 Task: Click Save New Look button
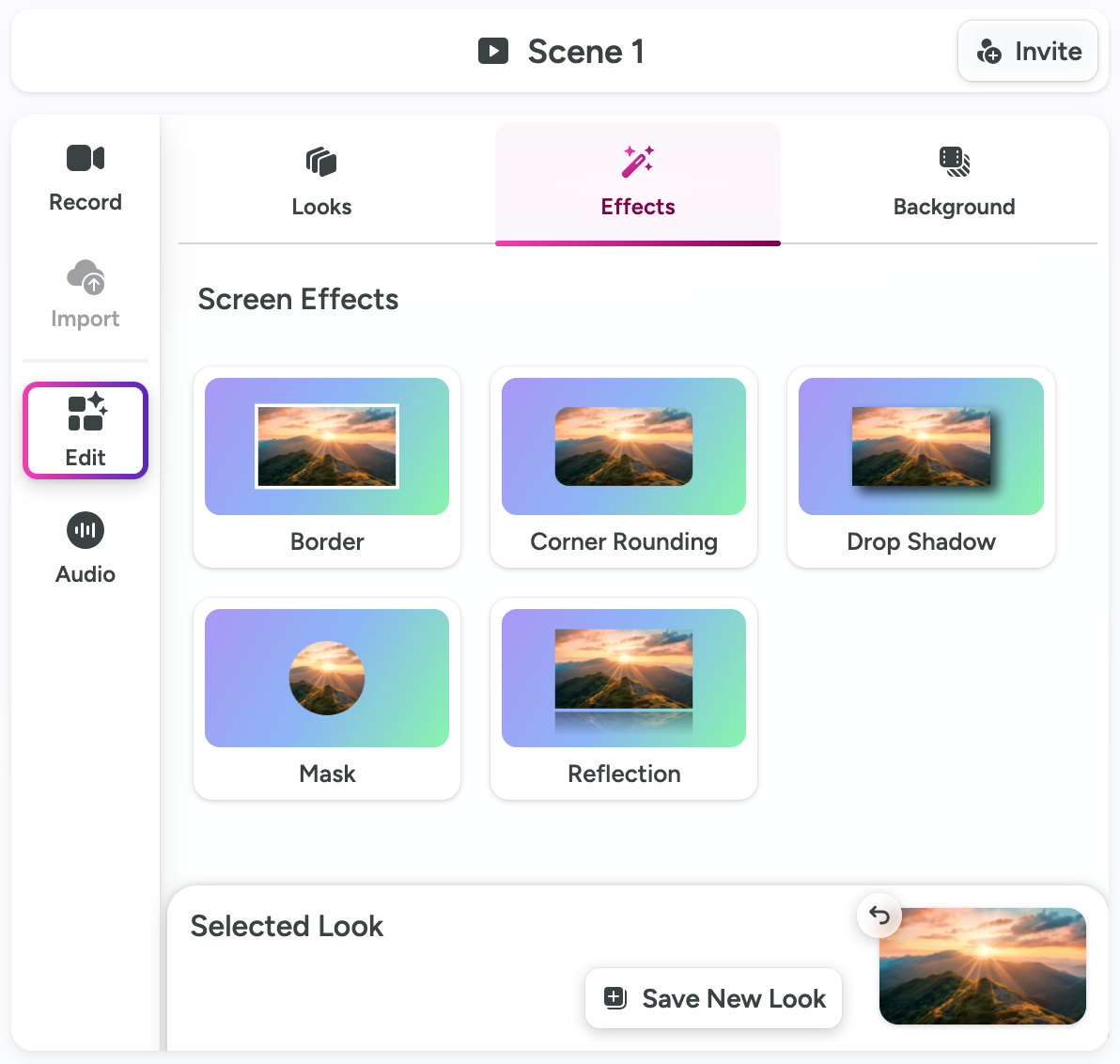(x=713, y=998)
